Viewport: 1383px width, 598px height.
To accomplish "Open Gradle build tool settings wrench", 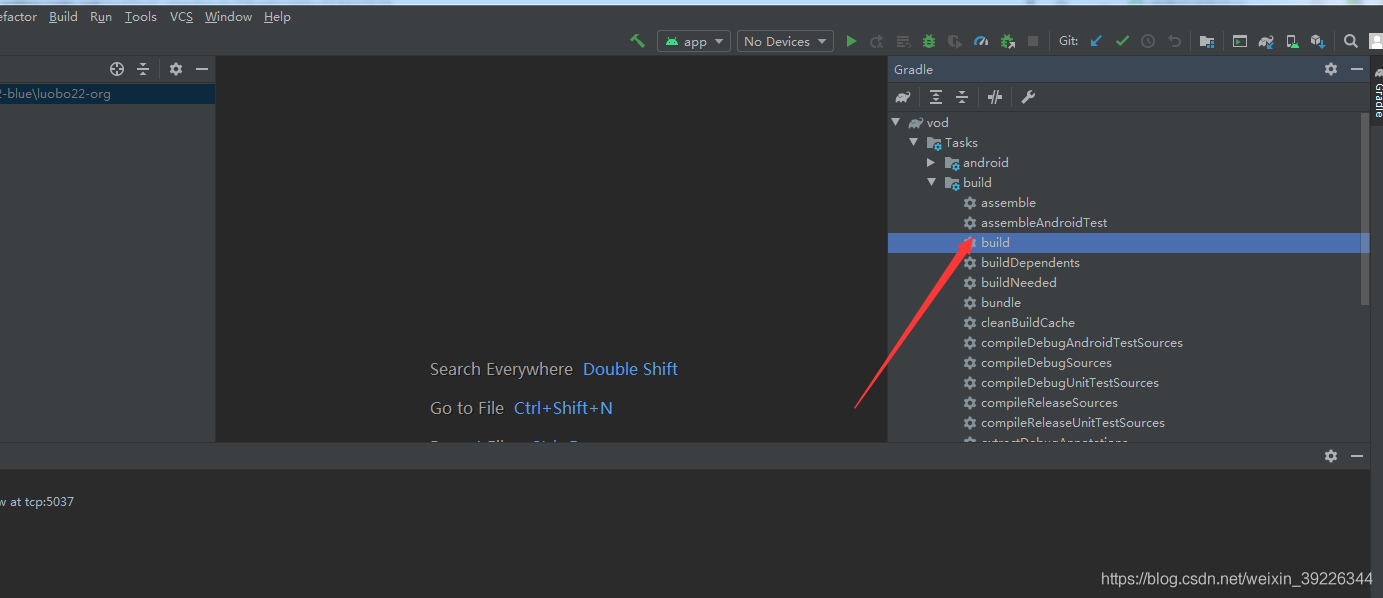I will pos(1028,97).
